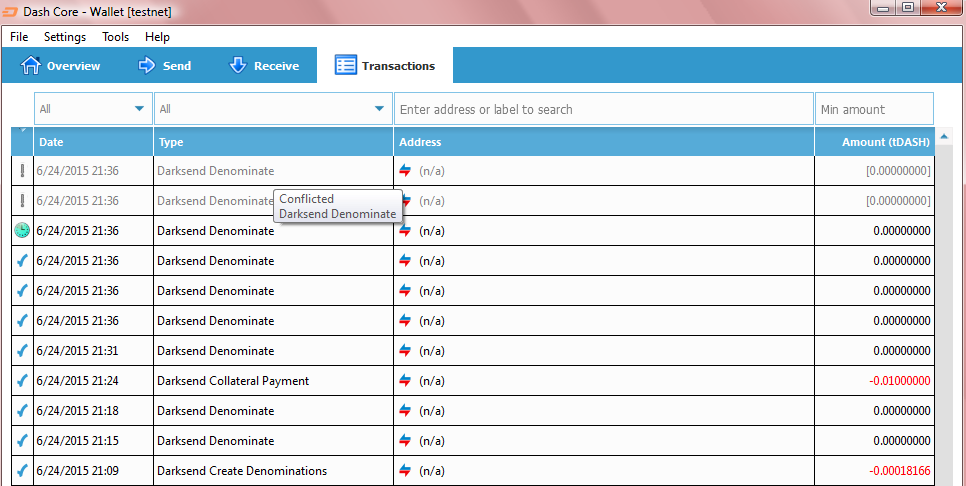Minimize the Dash Core wallet window
Screen dimensions: 966x486
pos(883,7)
